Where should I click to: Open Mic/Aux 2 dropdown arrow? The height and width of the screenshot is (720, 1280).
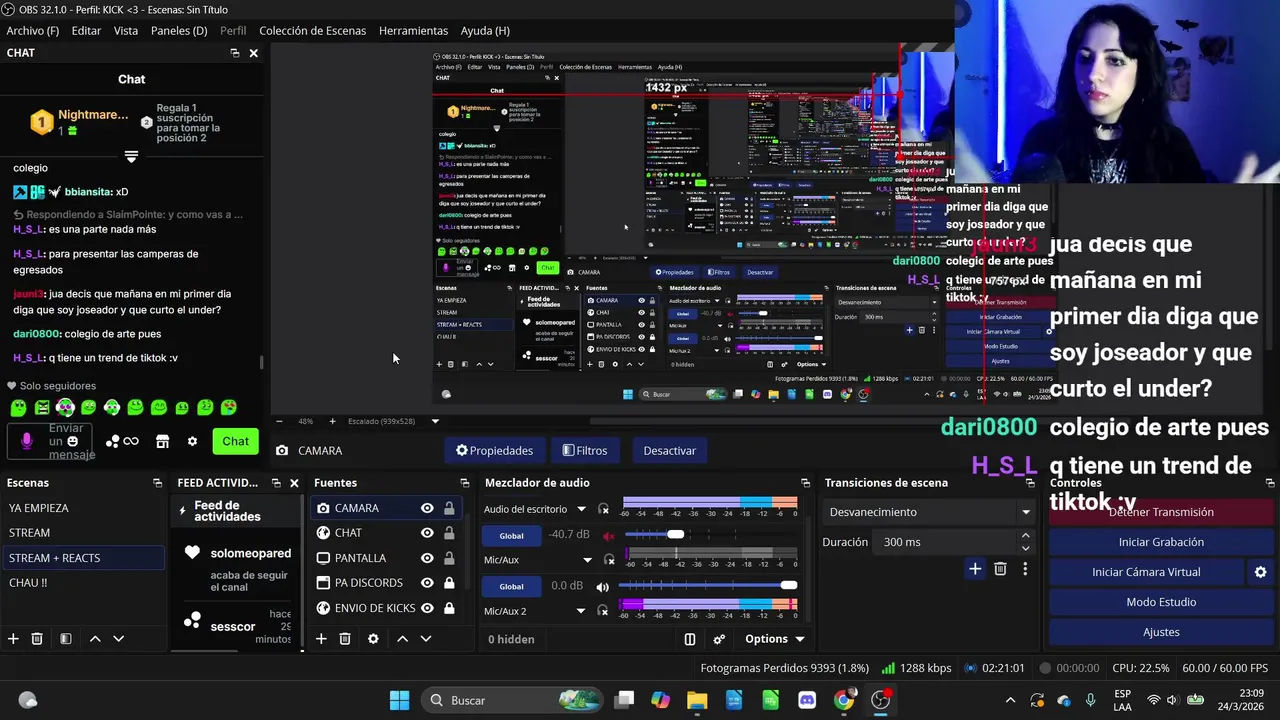point(581,611)
